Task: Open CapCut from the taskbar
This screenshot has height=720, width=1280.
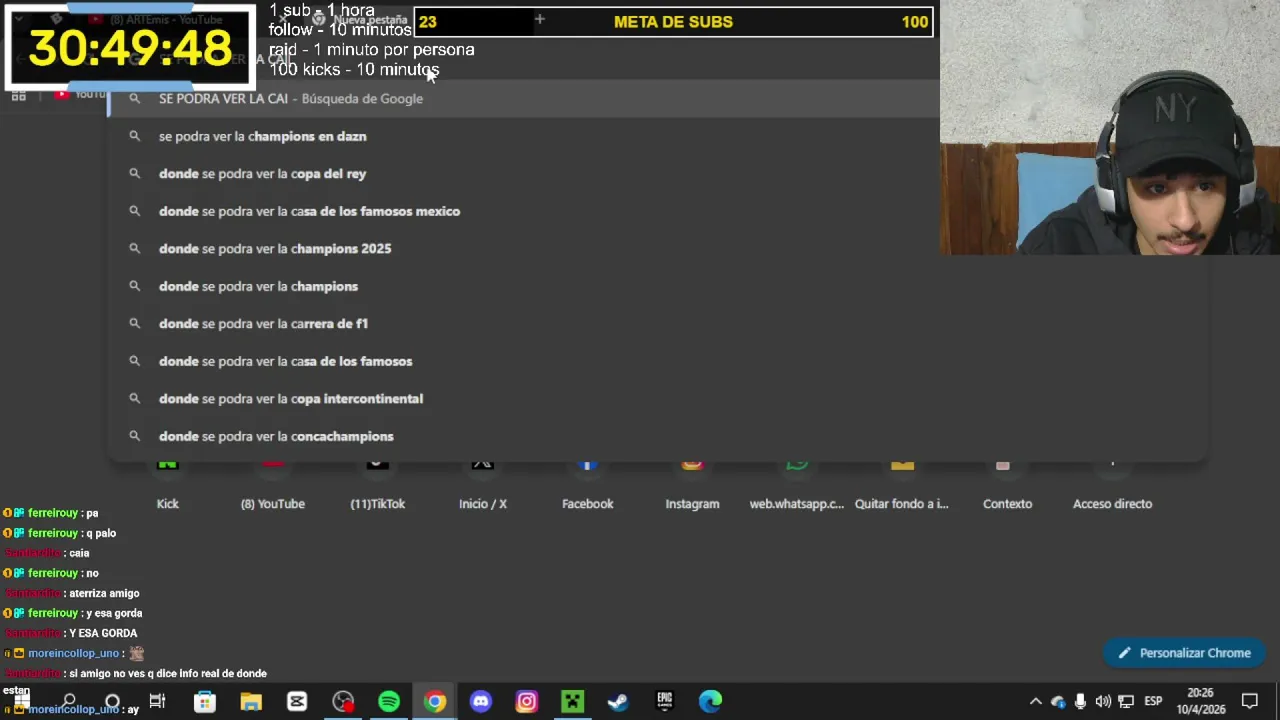Action: [x=297, y=701]
